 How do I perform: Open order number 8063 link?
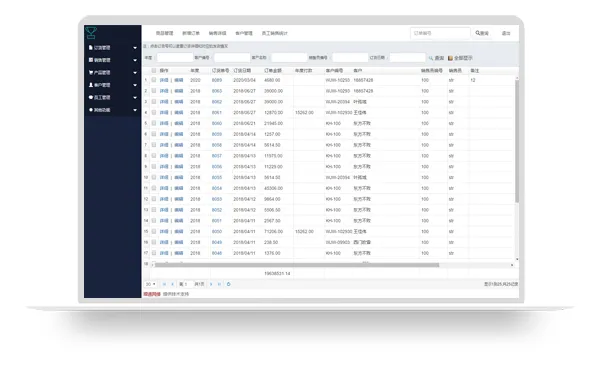pyautogui.click(x=217, y=91)
